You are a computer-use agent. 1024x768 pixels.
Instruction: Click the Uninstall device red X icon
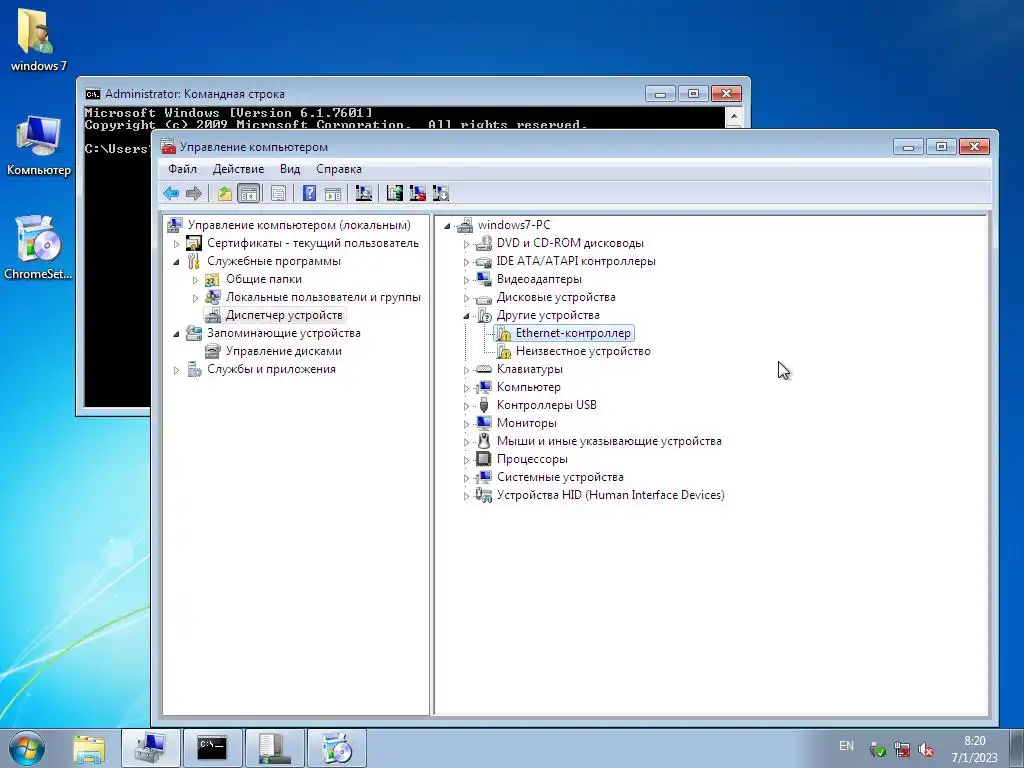tap(417, 193)
